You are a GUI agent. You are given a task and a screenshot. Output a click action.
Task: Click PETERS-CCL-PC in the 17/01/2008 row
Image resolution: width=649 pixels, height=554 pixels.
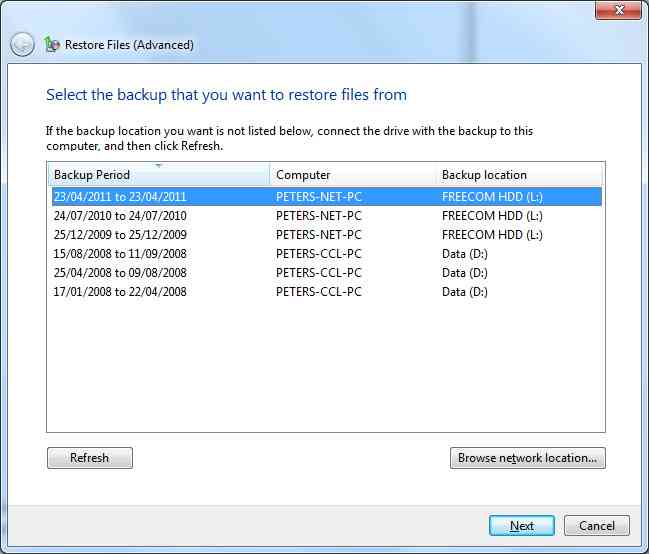pos(319,292)
